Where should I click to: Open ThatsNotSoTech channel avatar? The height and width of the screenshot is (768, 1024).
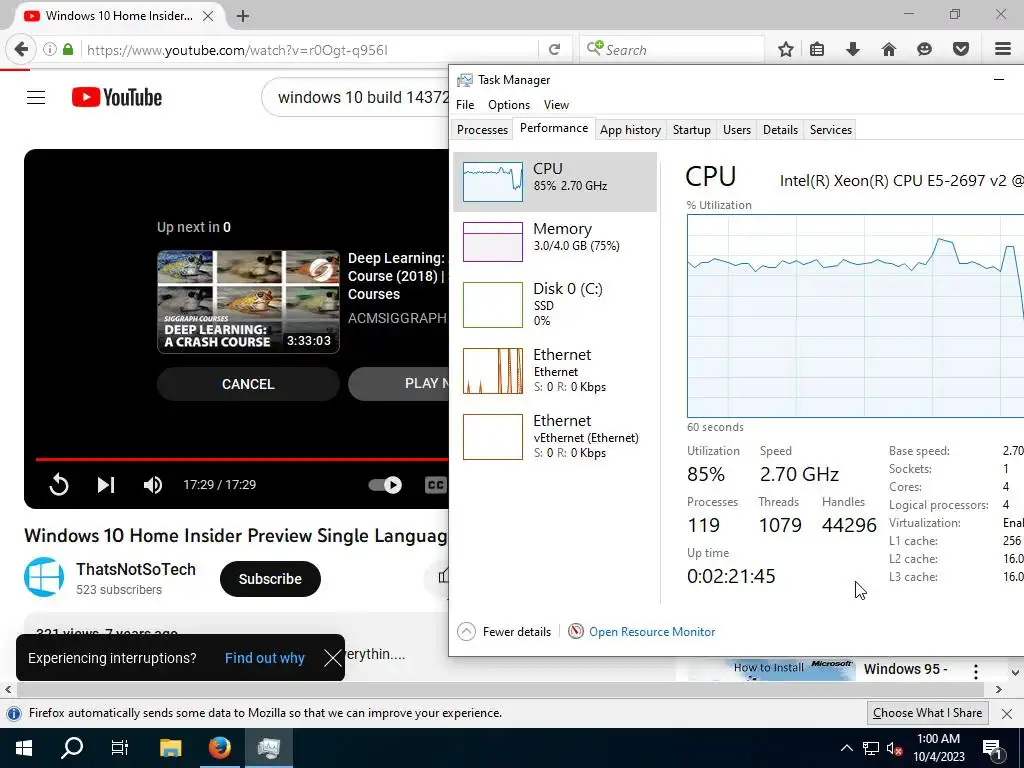click(44, 577)
